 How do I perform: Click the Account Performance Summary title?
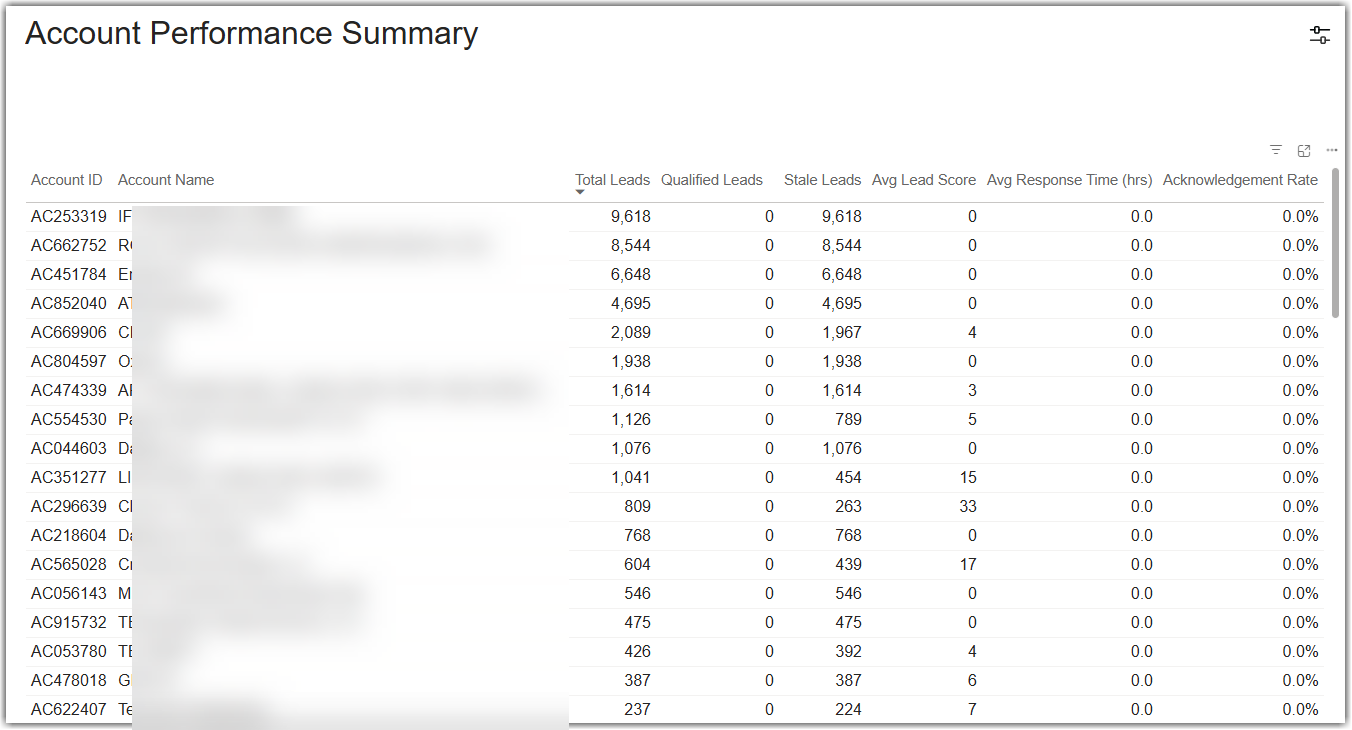tap(252, 33)
